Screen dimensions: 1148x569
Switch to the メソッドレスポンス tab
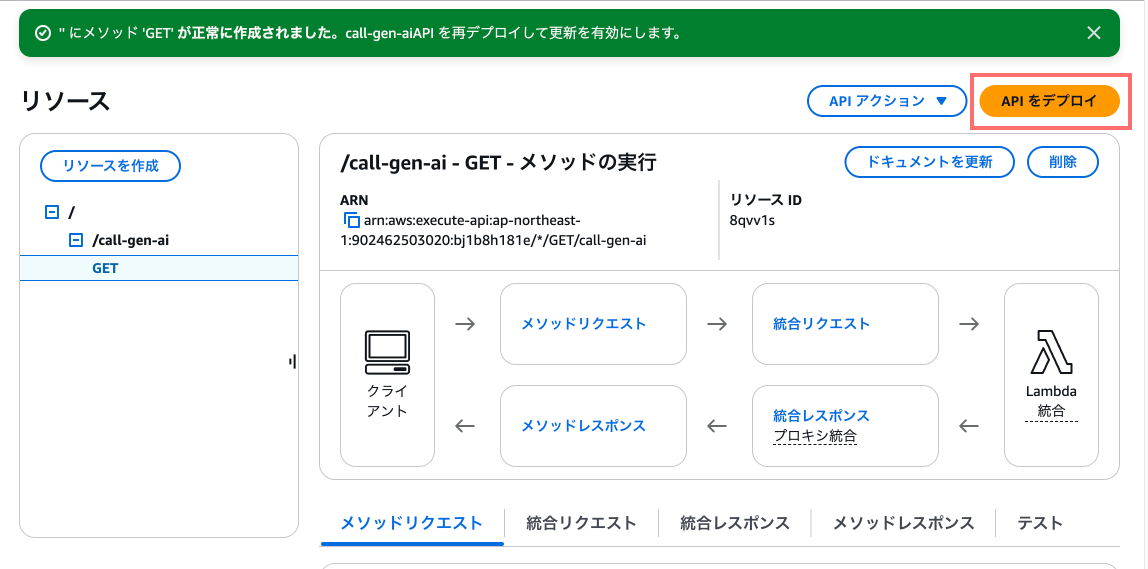[903, 523]
